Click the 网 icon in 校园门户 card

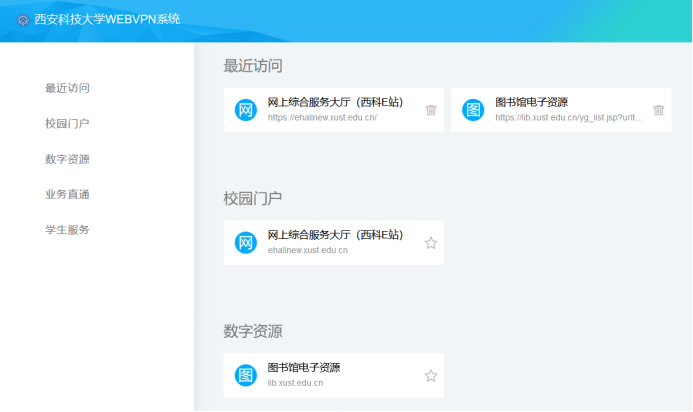[246, 243]
